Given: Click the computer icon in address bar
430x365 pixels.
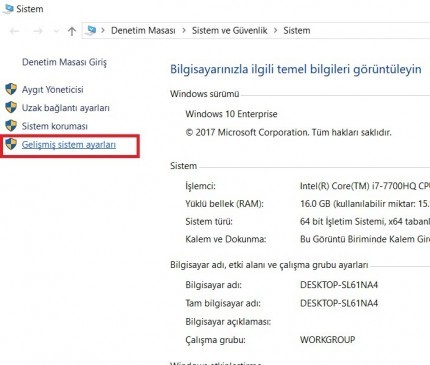Looking at the screenshot, I should 90,31.
